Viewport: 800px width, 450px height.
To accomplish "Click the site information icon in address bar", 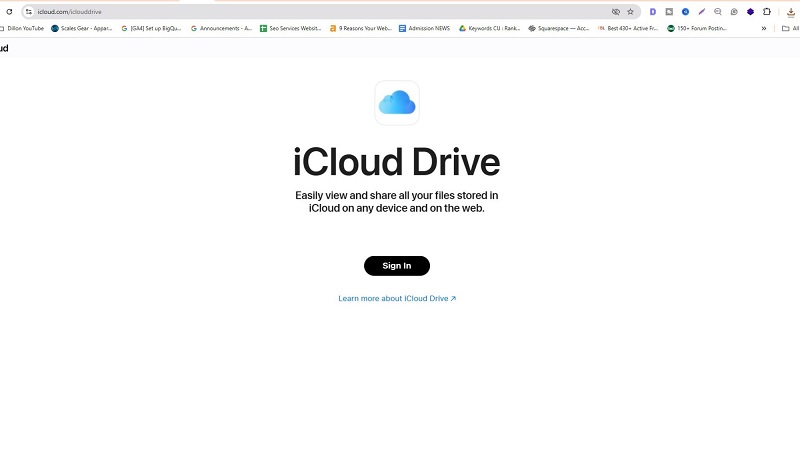I will pos(28,12).
